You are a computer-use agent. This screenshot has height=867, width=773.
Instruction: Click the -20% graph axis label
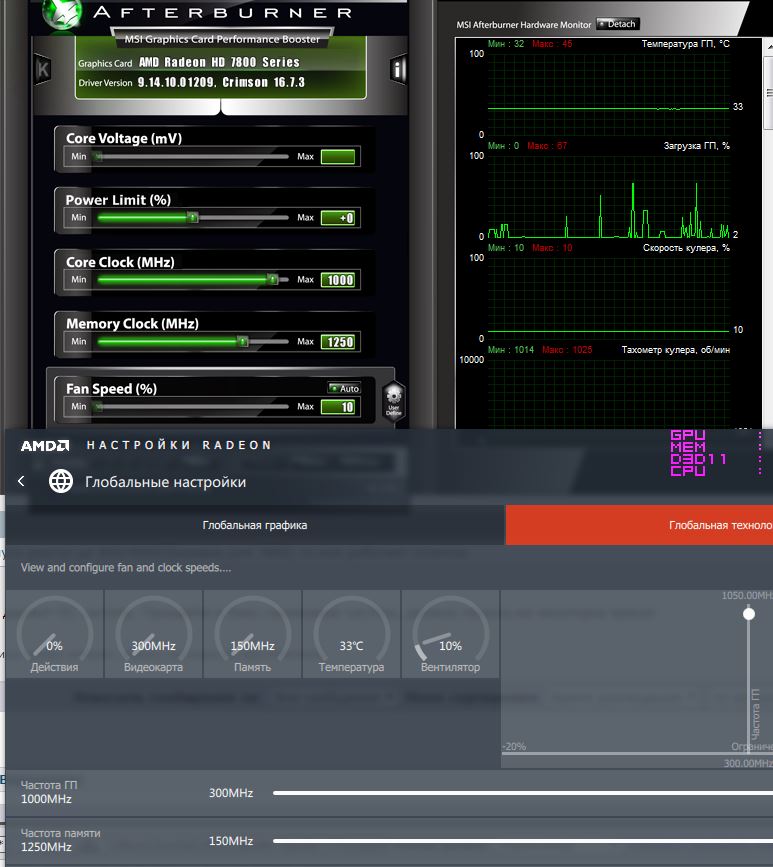514,746
